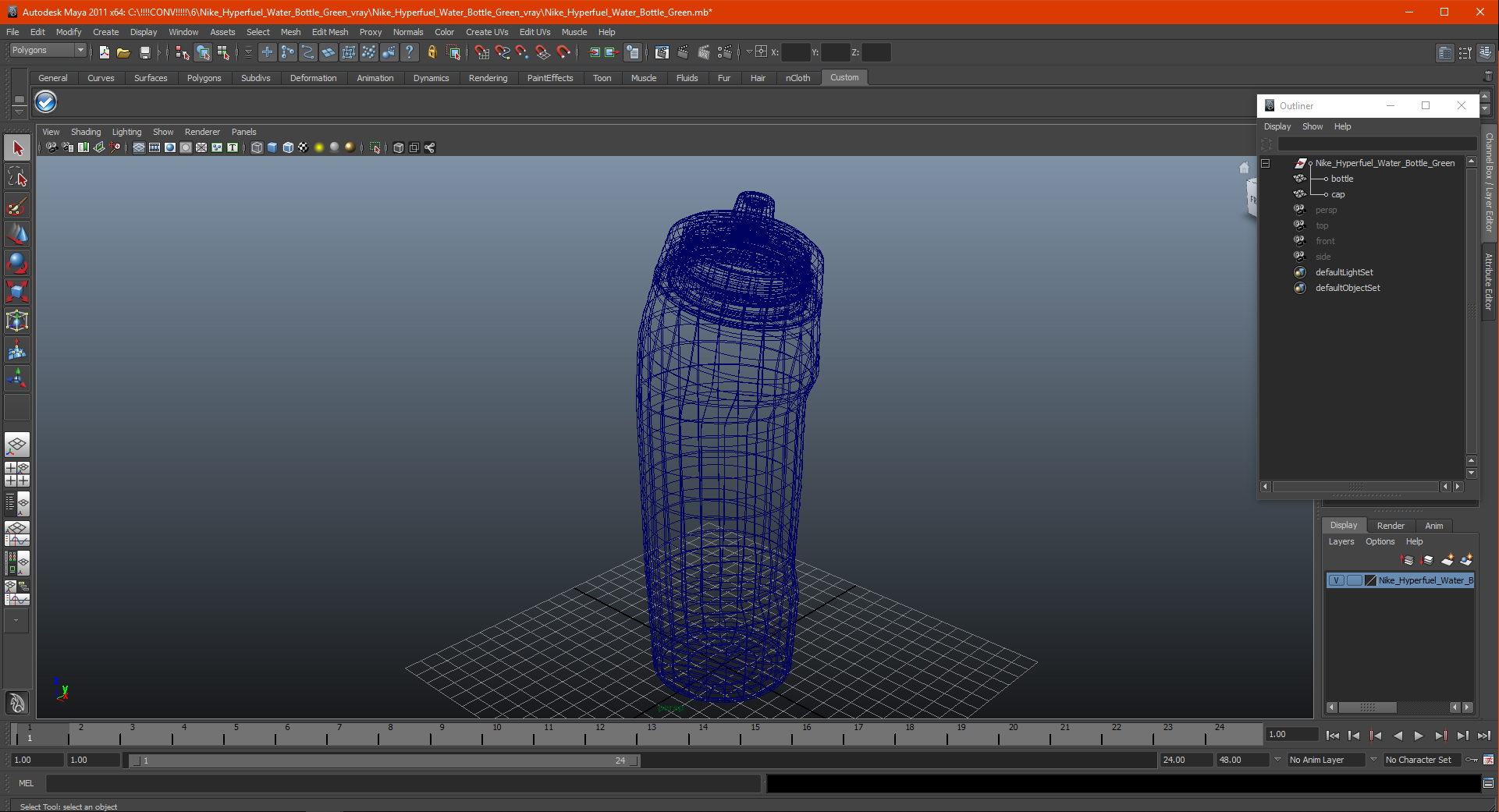Activate the Rotate tool sphere icon

click(x=17, y=264)
